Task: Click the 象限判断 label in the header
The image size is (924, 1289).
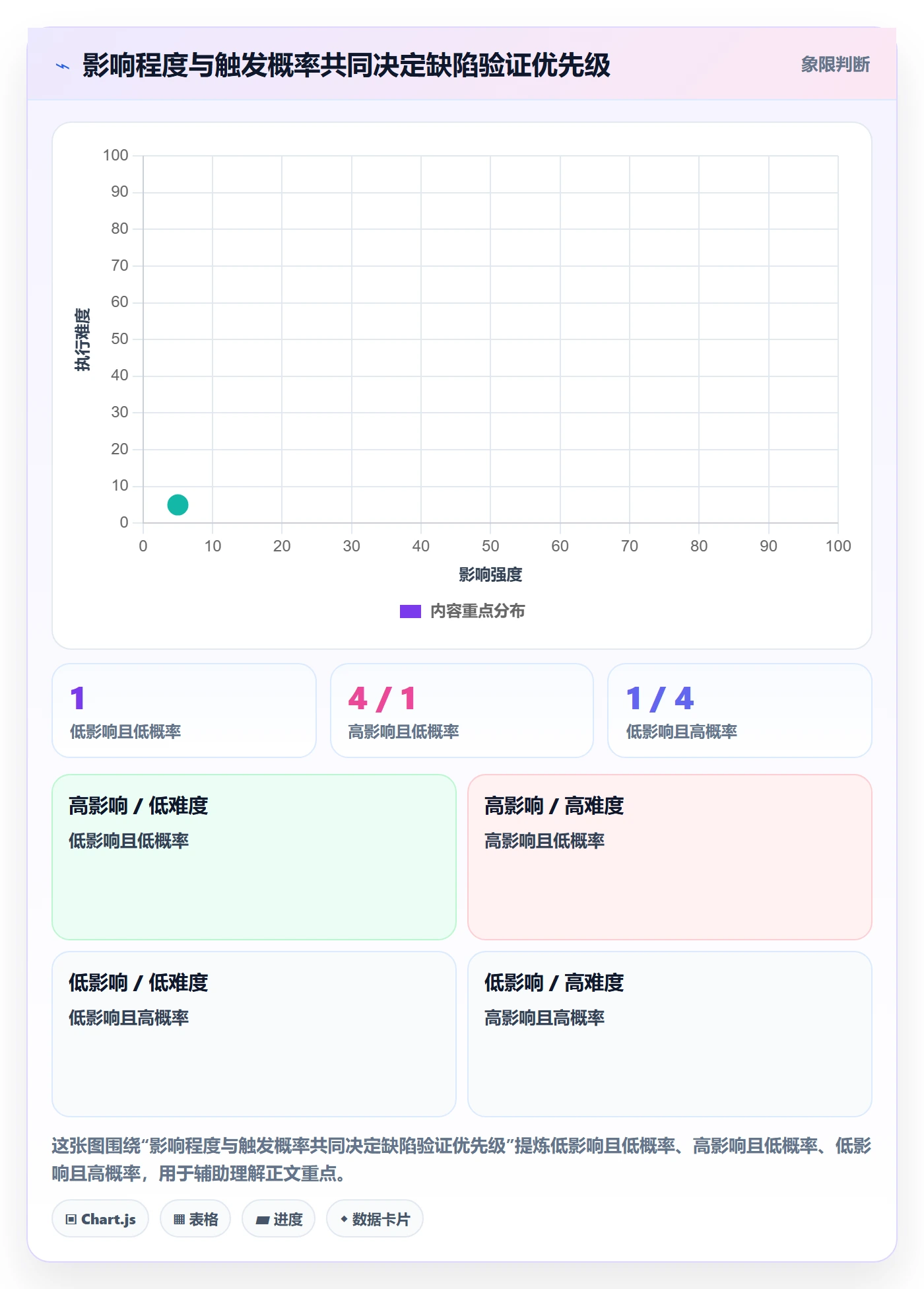Action: tap(835, 65)
